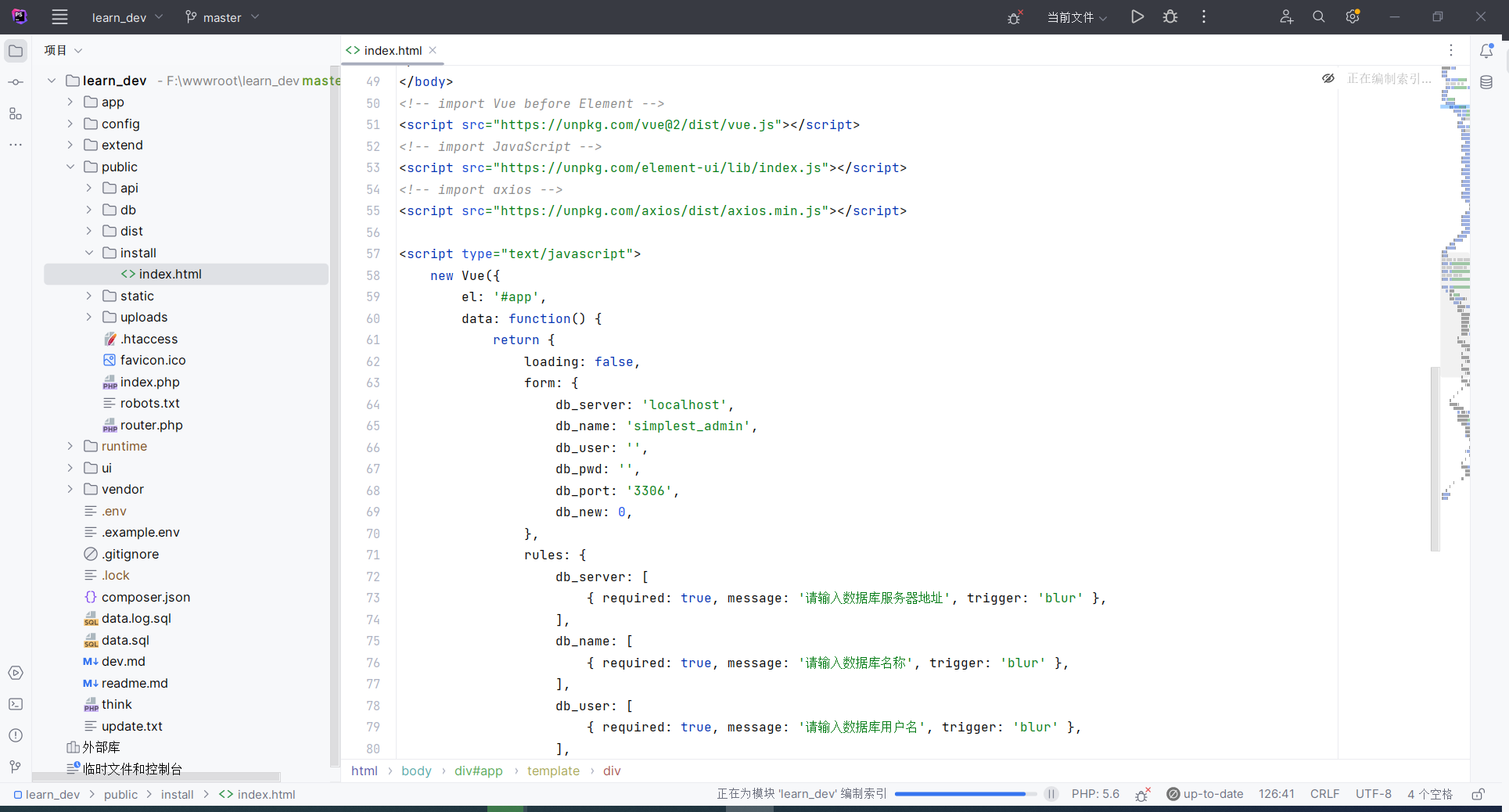Pause the indexing progress in status bar
Viewport: 1509px width, 812px height.
[x=1051, y=794]
